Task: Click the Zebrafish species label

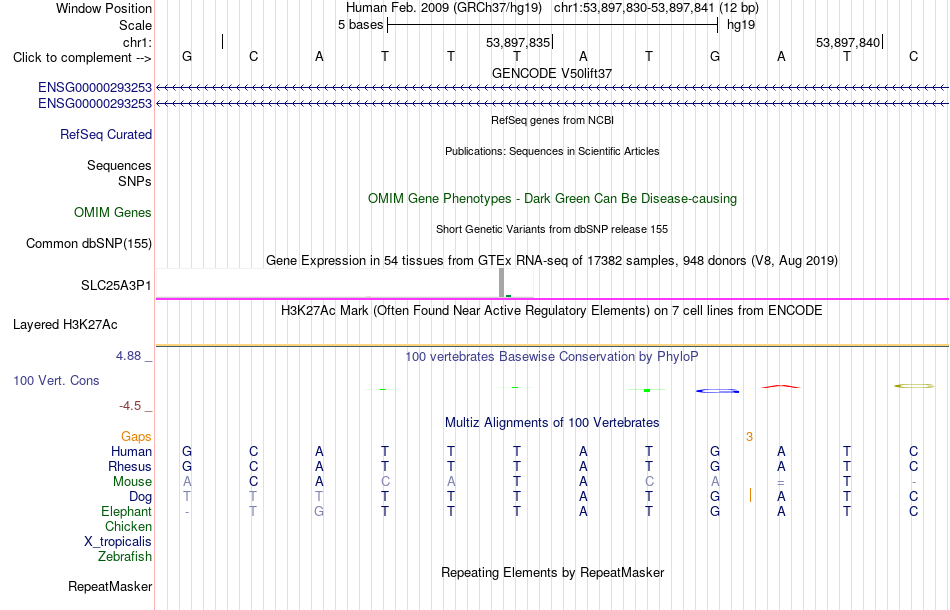Action: click(125, 557)
